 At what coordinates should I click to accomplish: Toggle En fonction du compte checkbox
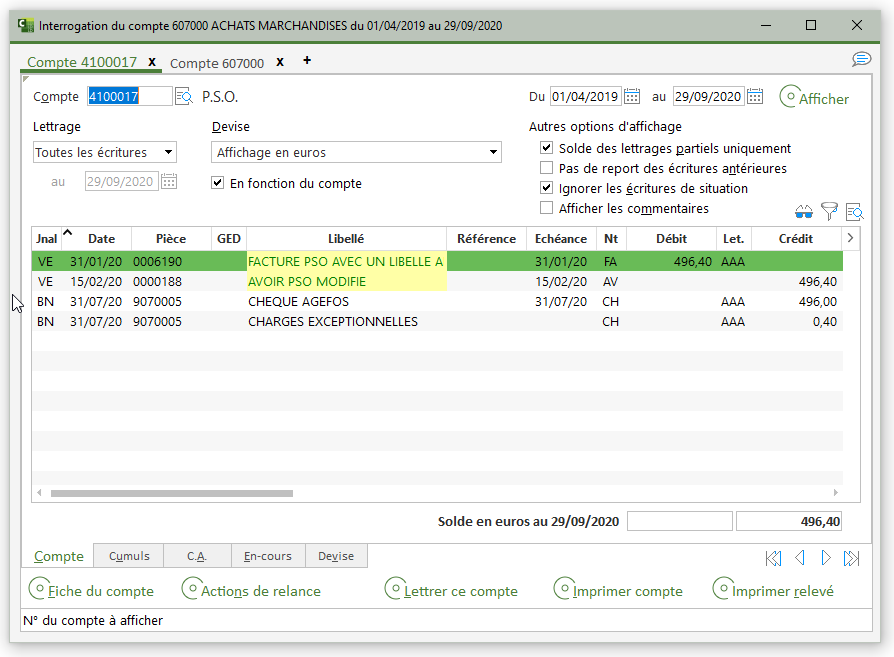(x=217, y=182)
